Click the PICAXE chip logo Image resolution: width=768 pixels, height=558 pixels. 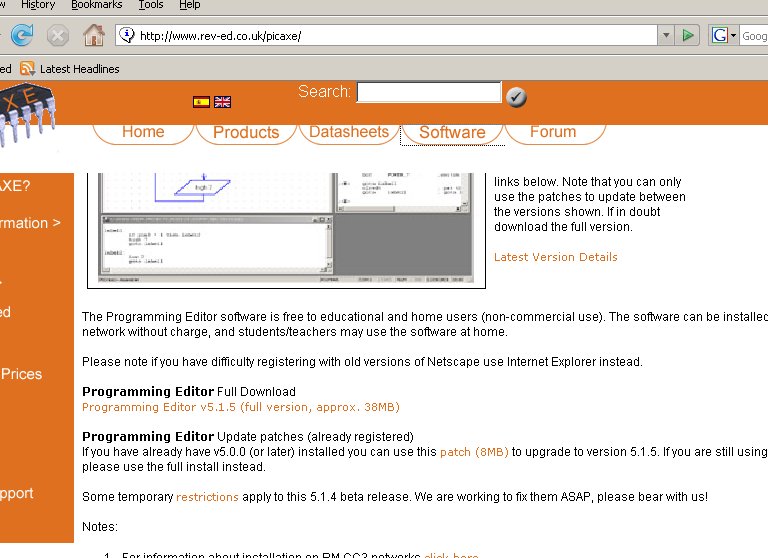pos(27,114)
